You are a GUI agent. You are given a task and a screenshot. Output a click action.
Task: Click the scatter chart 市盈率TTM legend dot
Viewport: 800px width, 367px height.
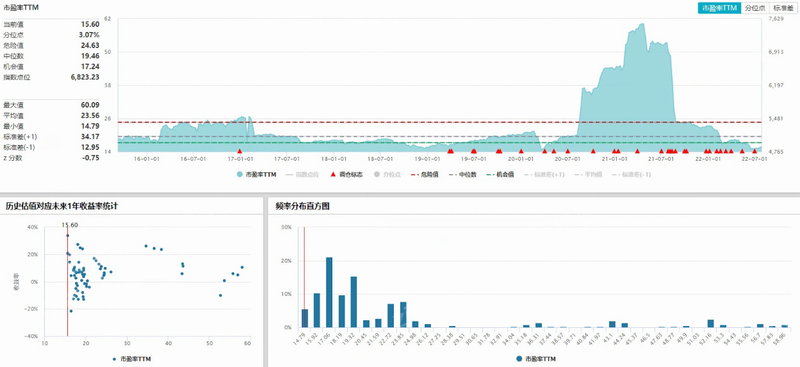pos(114,359)
